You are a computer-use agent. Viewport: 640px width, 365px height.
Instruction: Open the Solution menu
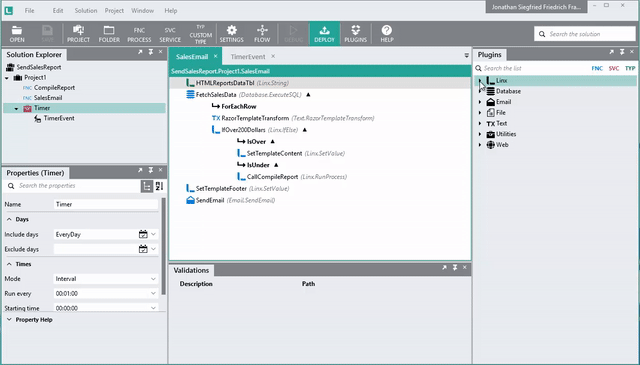click(86, 11)
